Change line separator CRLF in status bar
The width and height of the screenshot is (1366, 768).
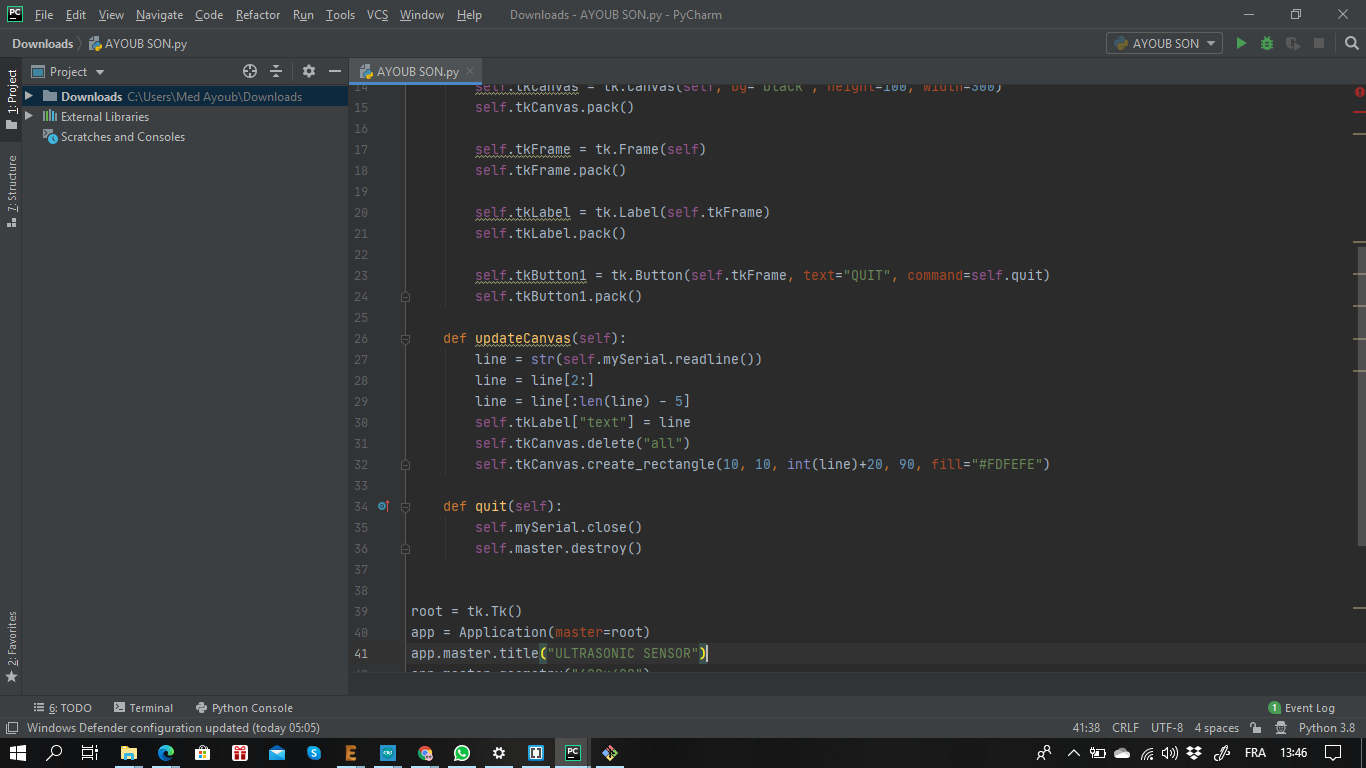1125,728
